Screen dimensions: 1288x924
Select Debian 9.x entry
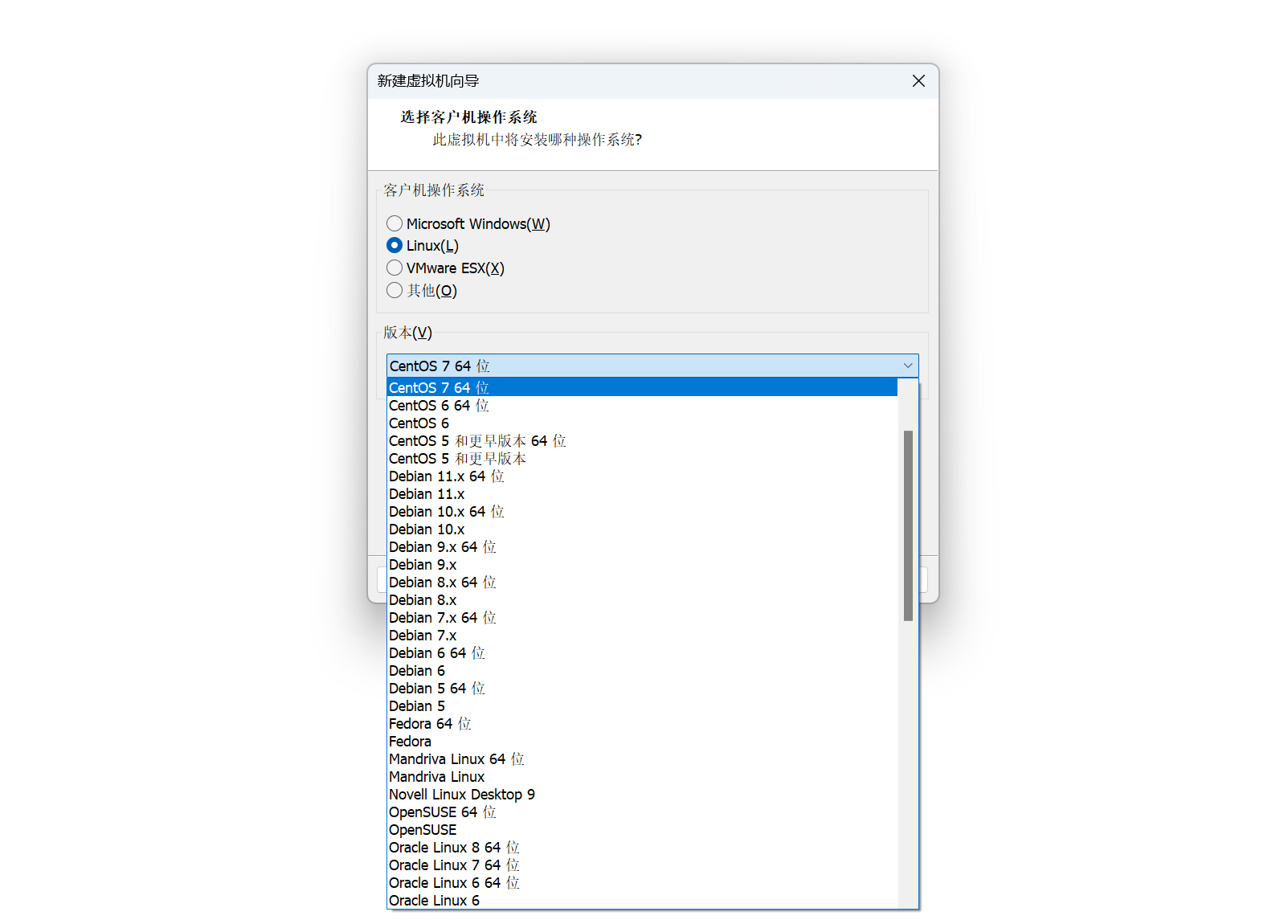(x=642, y=564)
